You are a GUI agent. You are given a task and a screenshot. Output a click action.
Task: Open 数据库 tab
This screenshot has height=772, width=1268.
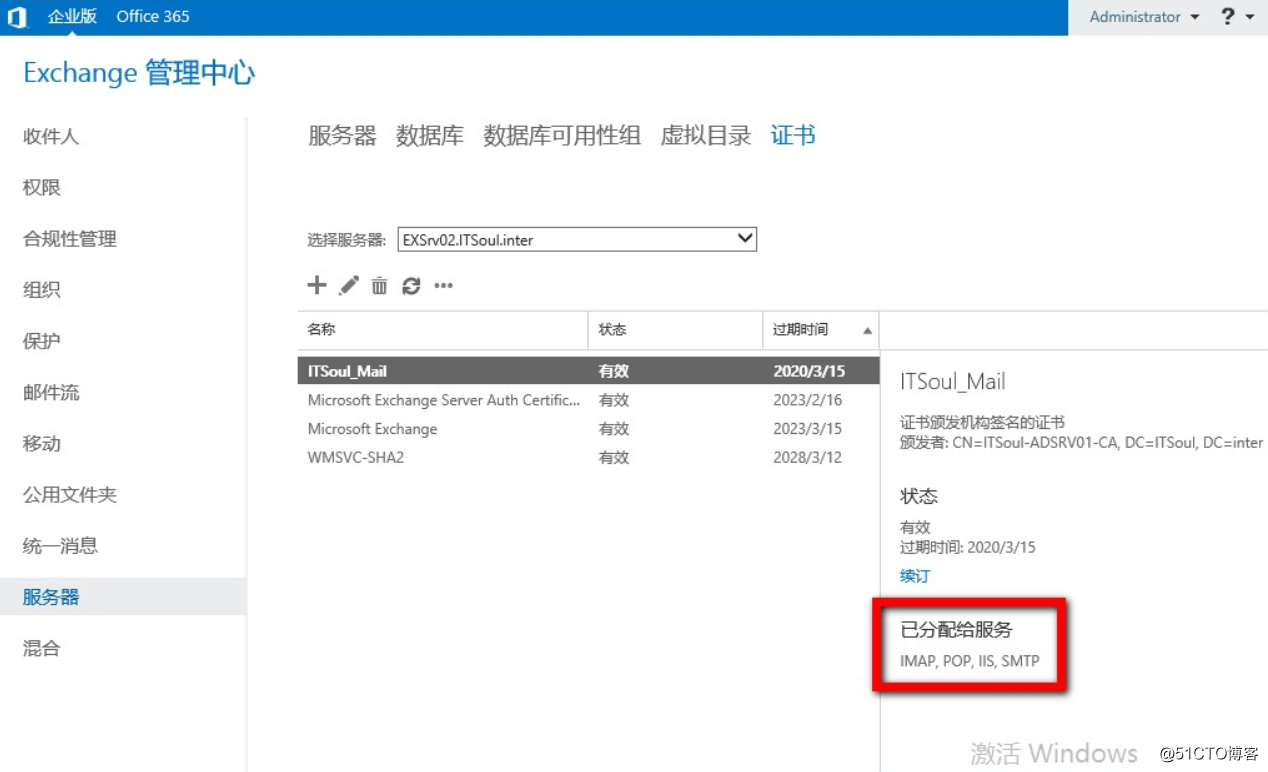coord(430,136)
